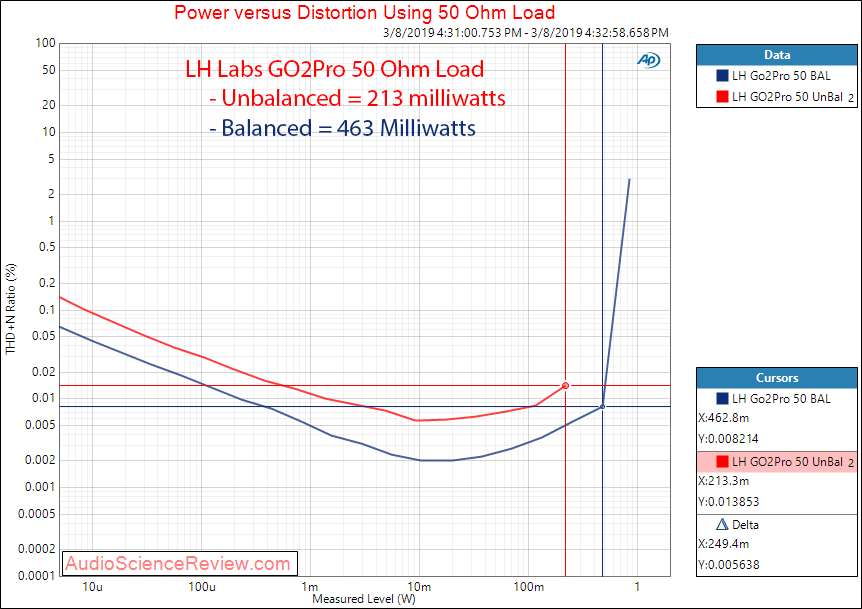862x609 pixels.
Task: Select "LH GO2Pro 50 UnBal" in Data legend
Action: pos(787,97)
